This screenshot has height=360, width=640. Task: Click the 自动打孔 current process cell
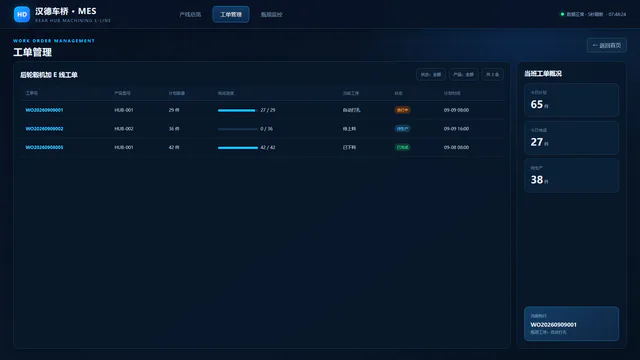pyautogui.click(x=351, y=110)
